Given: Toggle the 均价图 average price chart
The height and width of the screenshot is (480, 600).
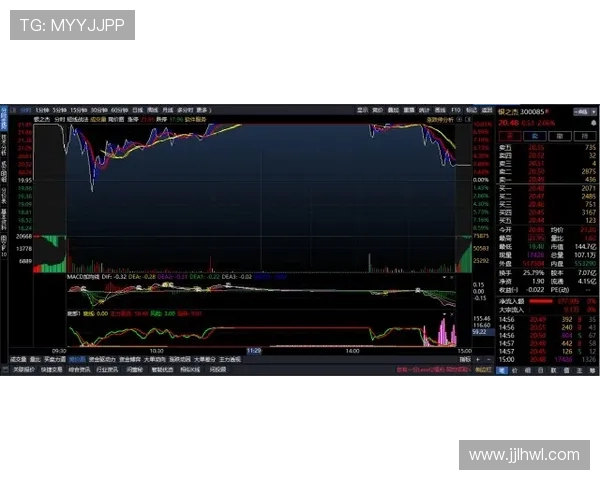Looking at the screenshot, I should tap(116, 118).
